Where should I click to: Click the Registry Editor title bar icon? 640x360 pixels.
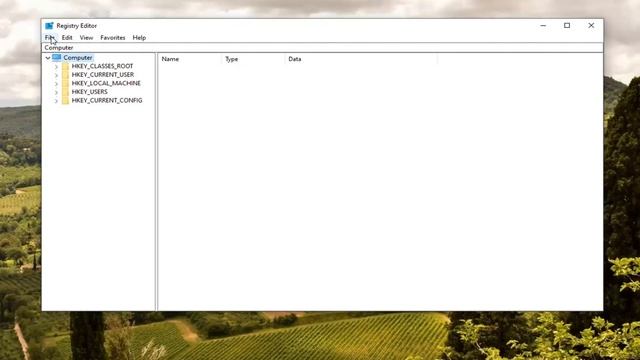tap(49, 26)
